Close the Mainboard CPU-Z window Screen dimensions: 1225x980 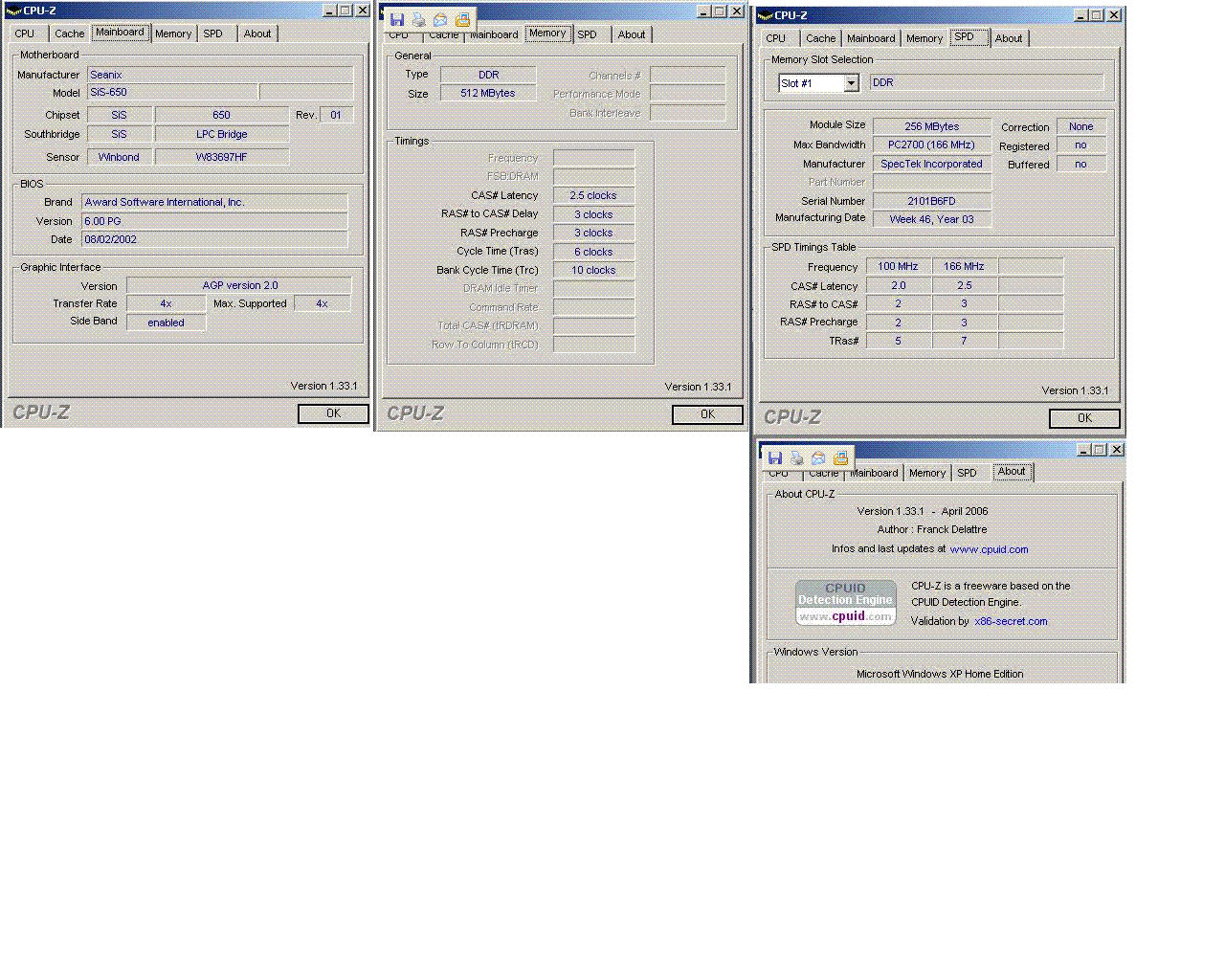click(x=362, y=11)
